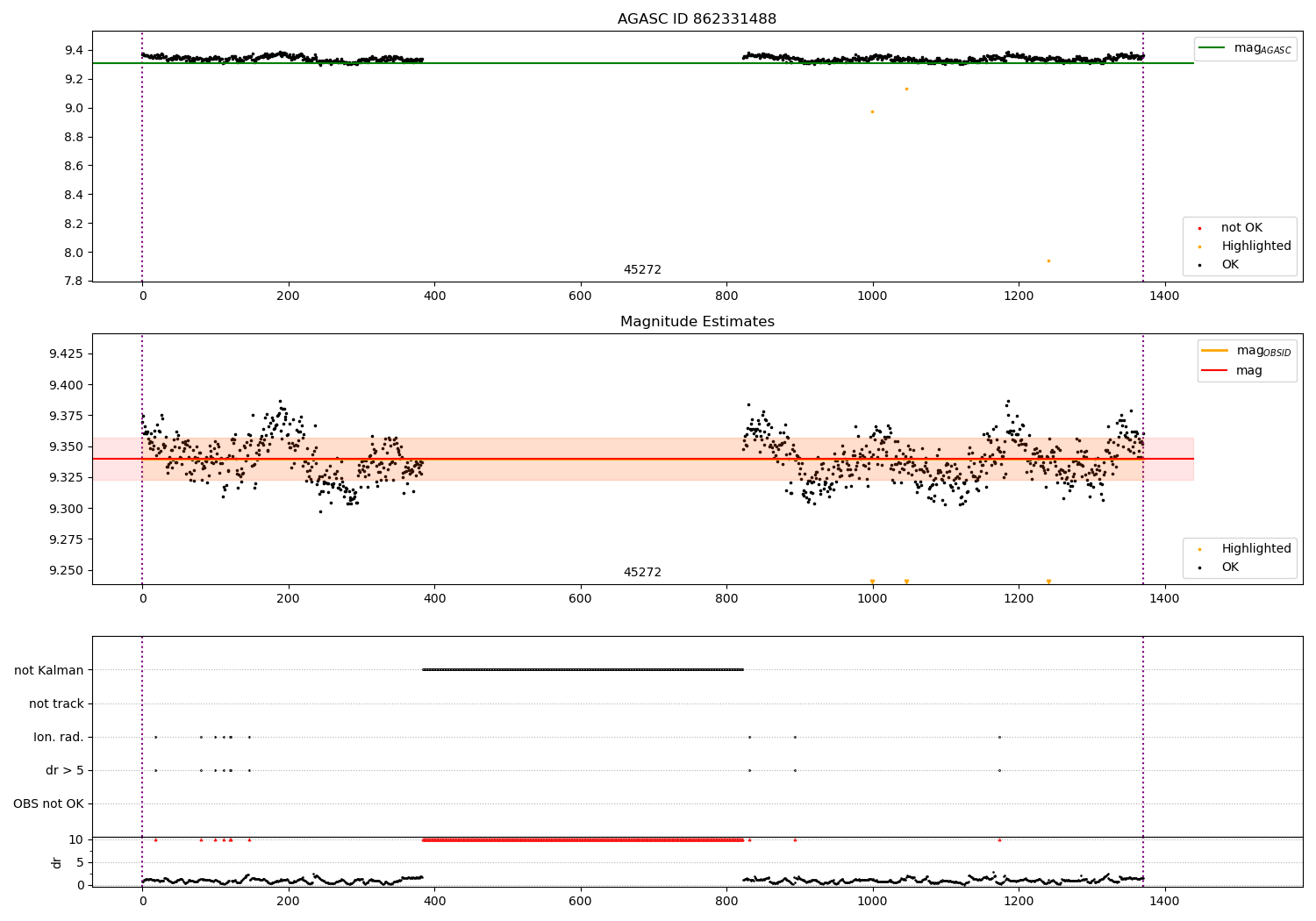
Task: Click the '800' x tick of the bottom plot
Action: pos(726,900)
